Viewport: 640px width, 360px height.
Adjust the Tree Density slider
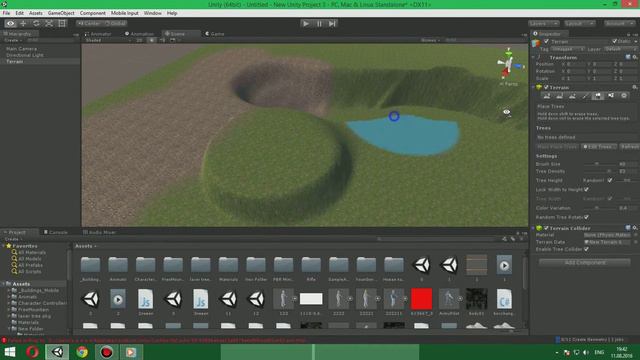pyautogui.click(x=600, y=171)
